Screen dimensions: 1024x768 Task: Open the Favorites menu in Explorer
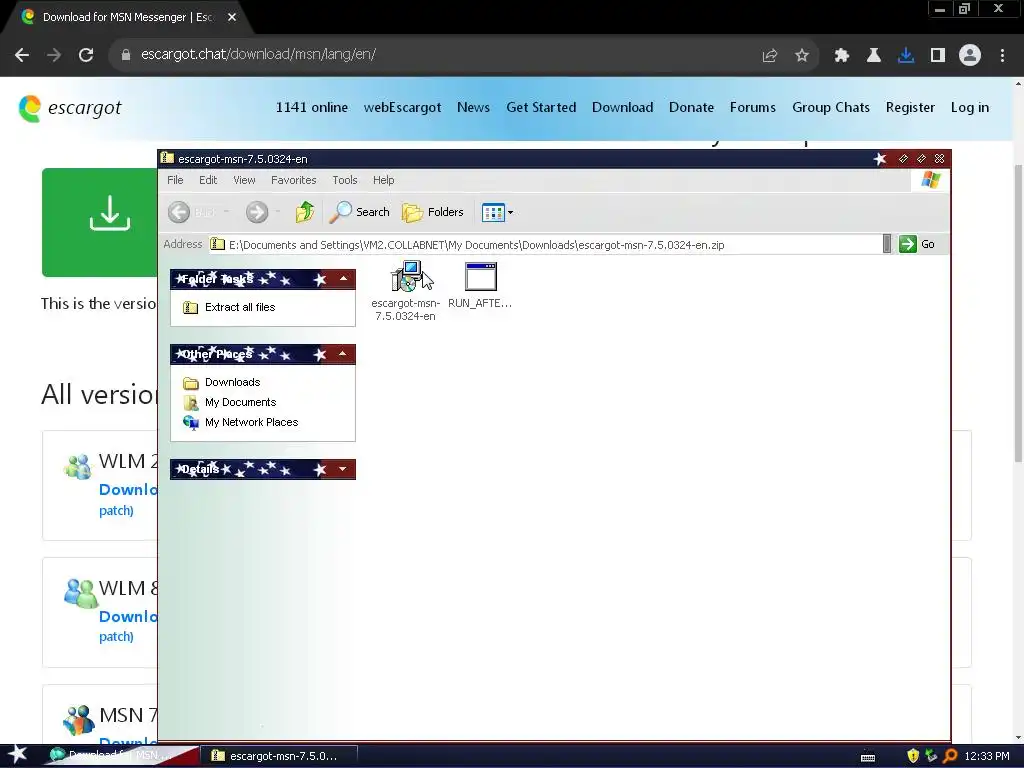tap(293, 180)
